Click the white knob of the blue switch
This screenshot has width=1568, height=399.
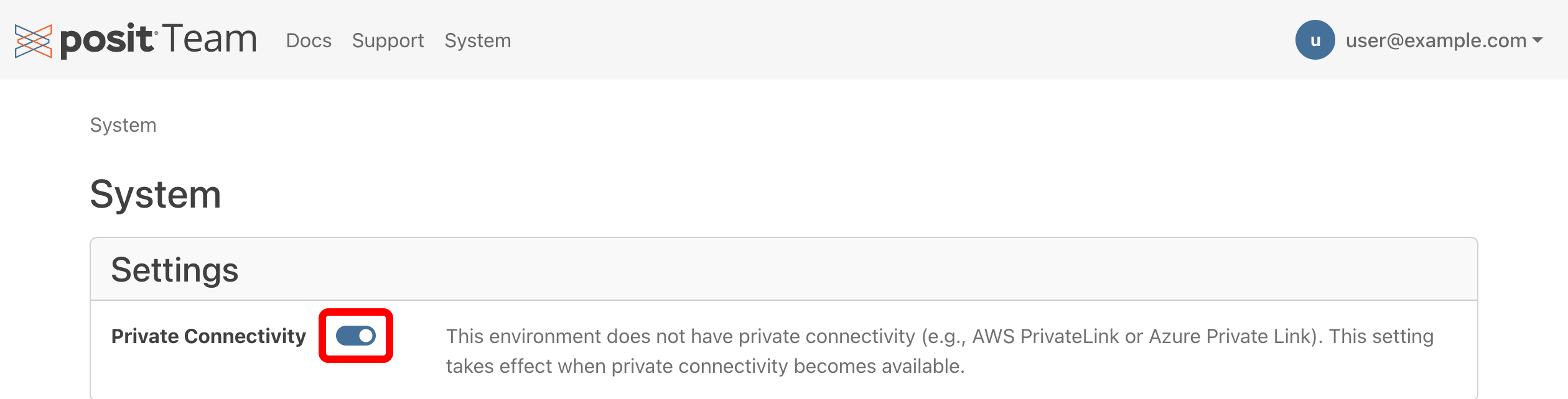(366, 336)
